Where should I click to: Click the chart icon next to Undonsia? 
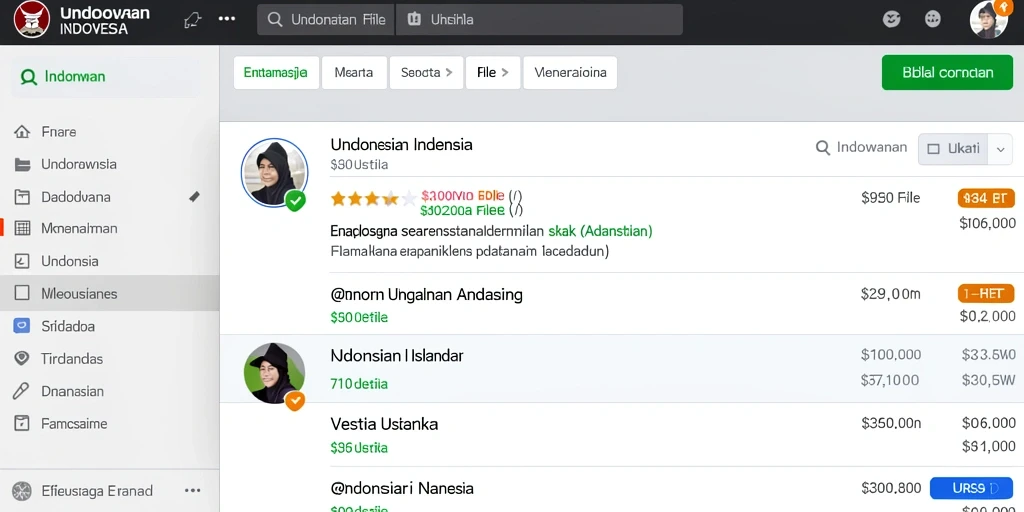pos(22,261)
